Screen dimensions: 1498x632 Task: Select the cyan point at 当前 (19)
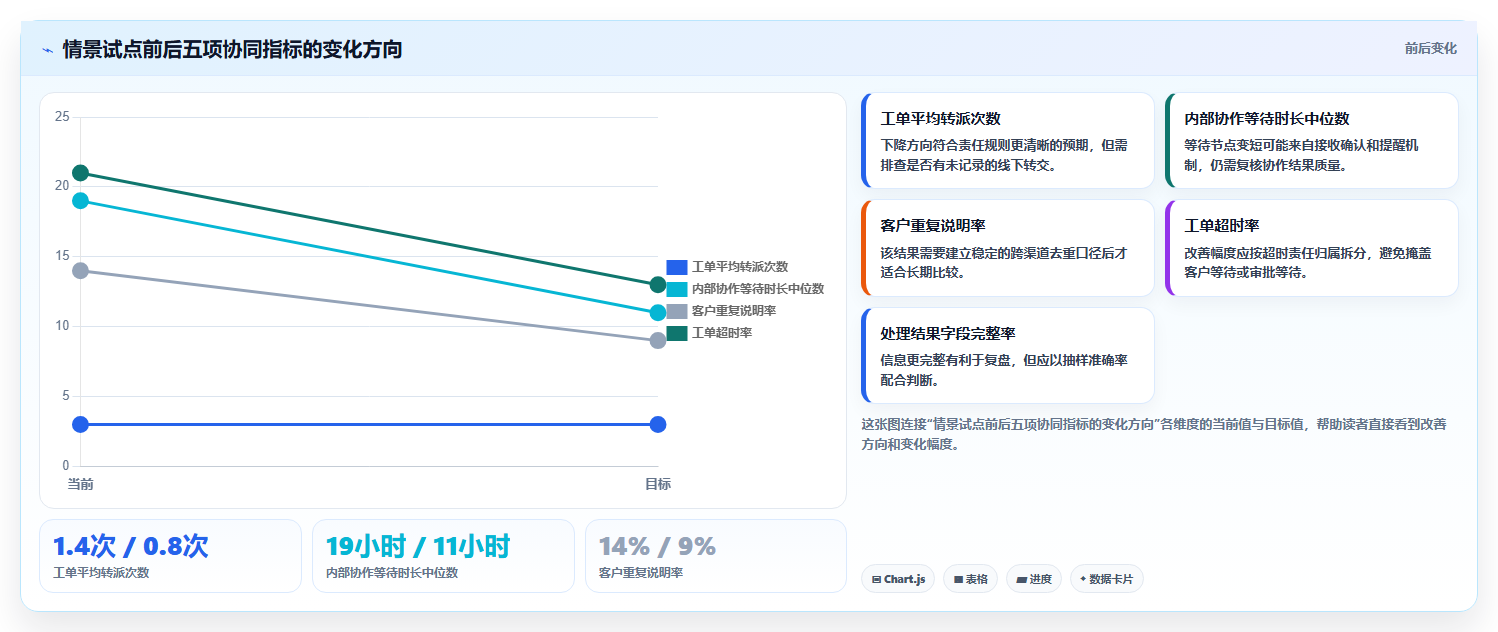pyautogui.click(x=81, y=201)
